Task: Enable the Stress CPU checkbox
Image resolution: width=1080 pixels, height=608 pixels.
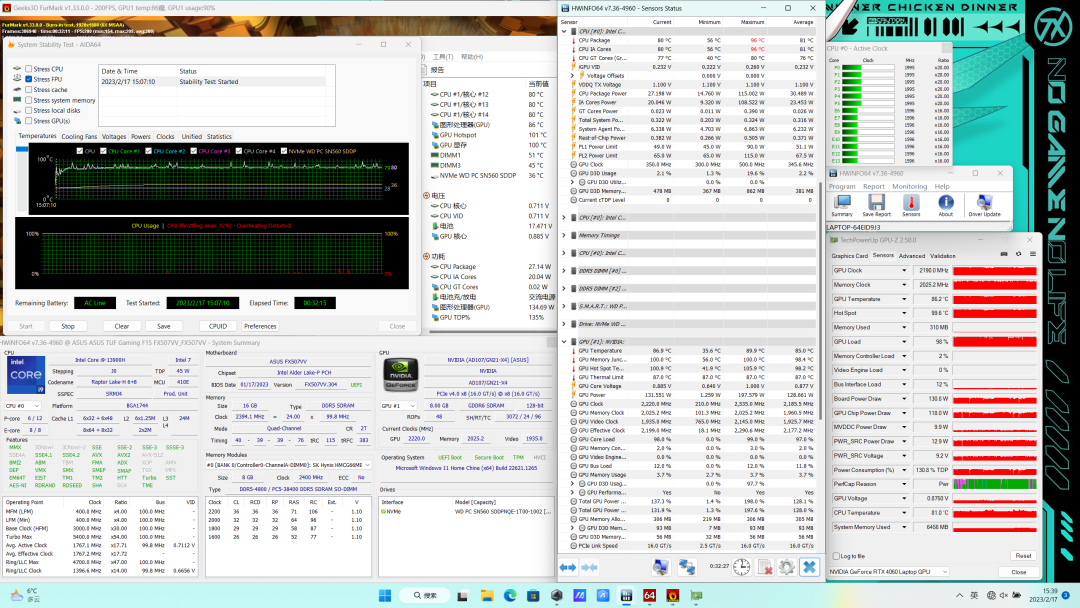Action: [29, 69]
